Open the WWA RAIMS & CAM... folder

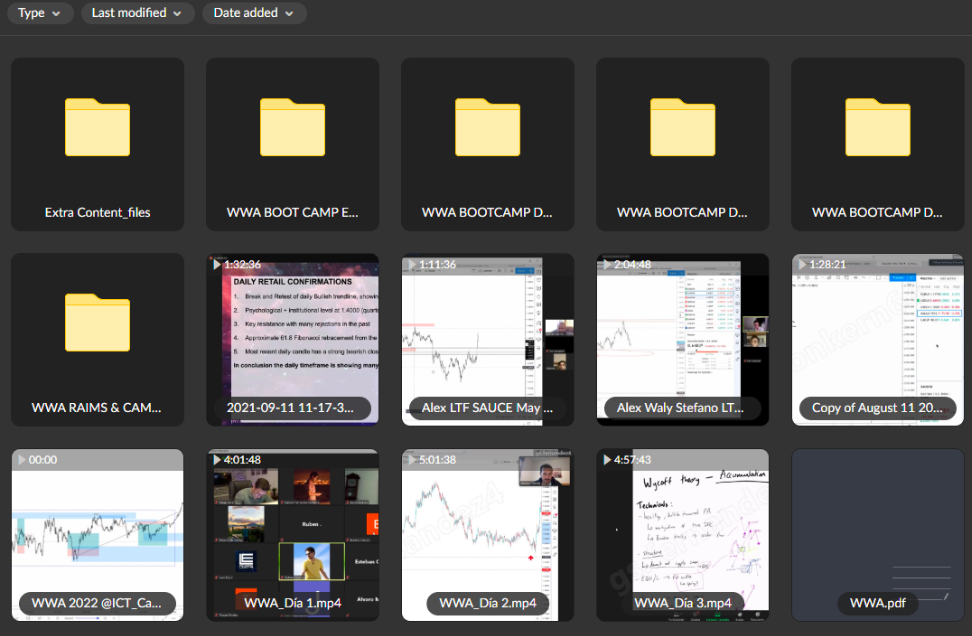point(97,340)
